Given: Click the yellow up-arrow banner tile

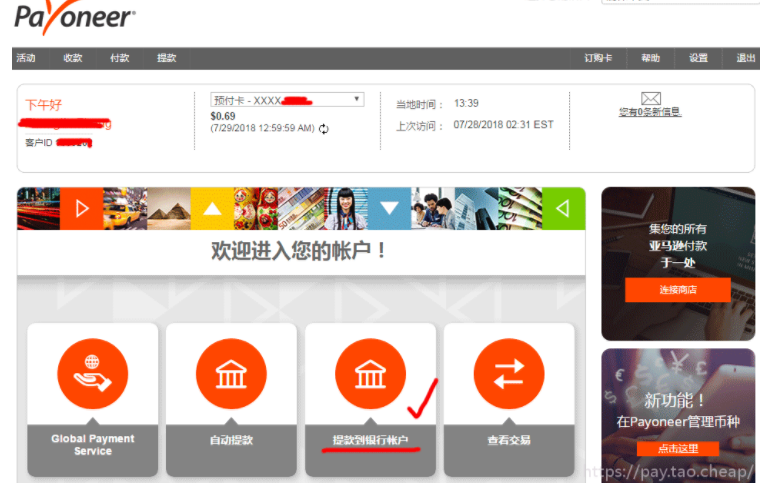Looking at the screenshot, I should pos(212,208).
